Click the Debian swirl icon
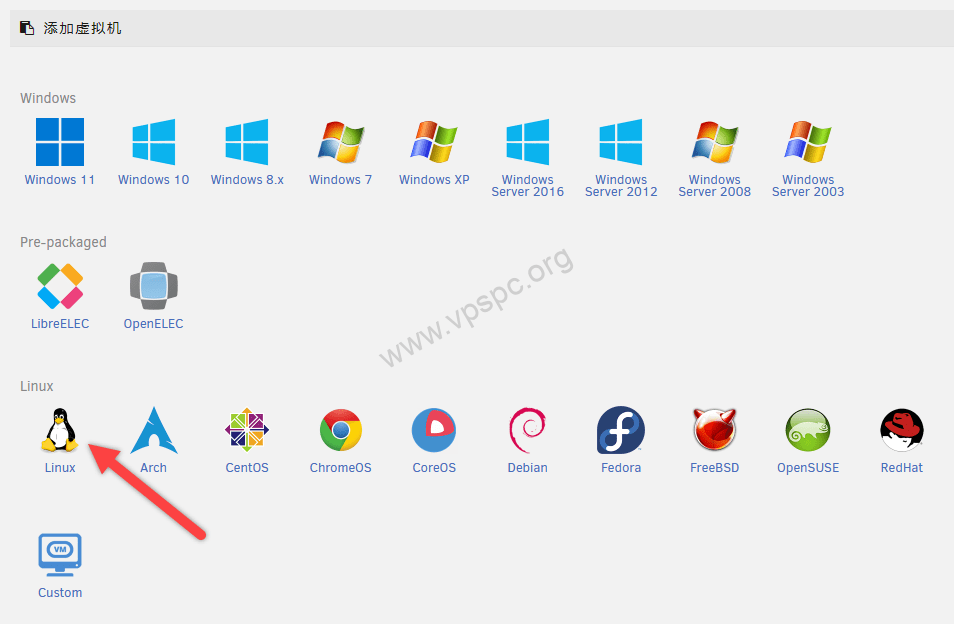Viewport: 954px width, 624px height. tap(527, 430)
